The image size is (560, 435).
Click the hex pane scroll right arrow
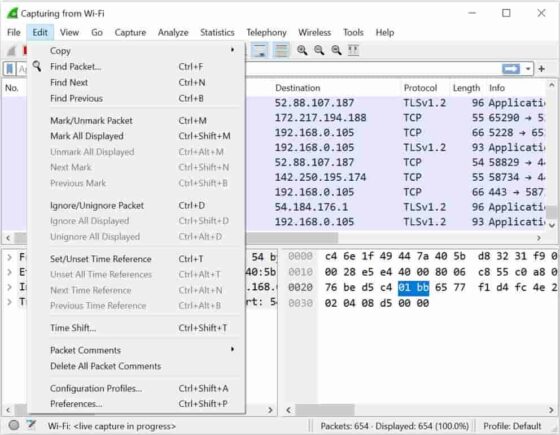click(x=551, y=410)
